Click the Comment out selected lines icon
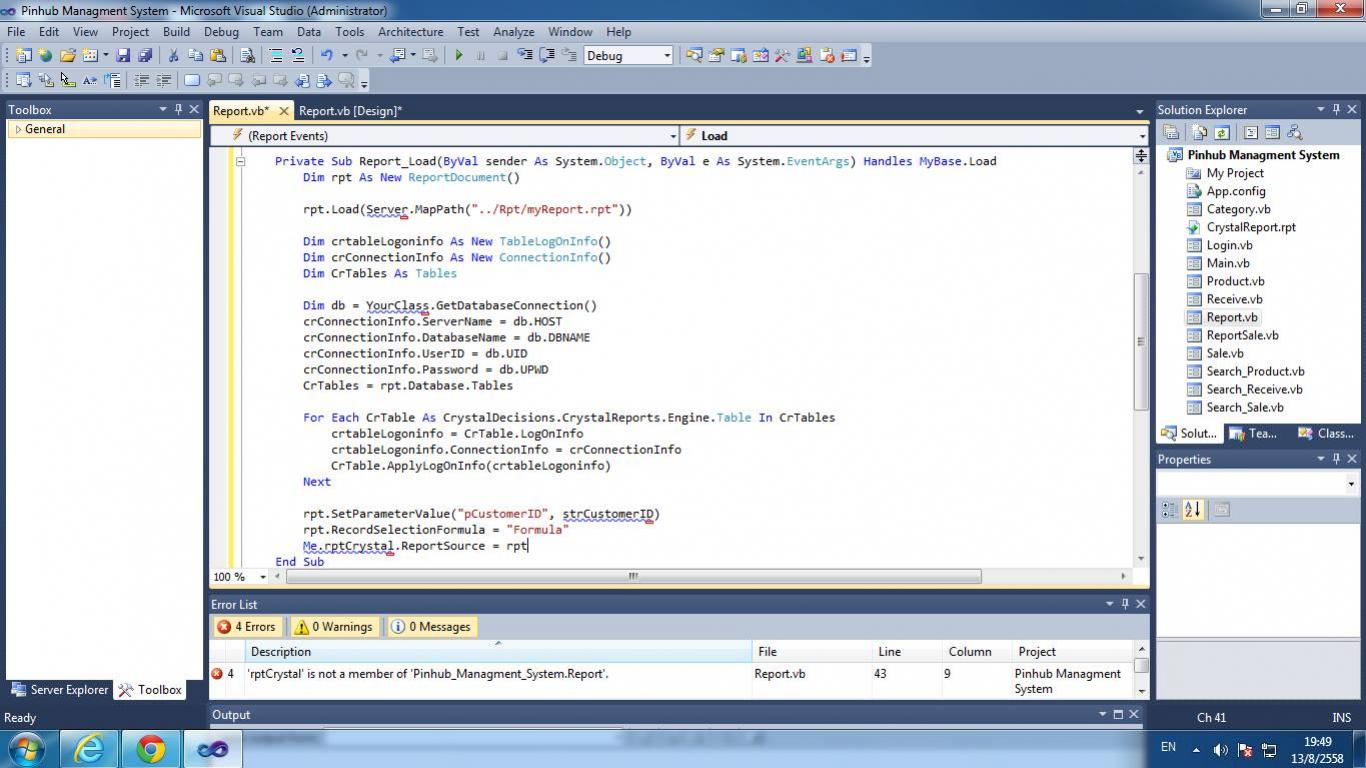The height and width of the screenshot is (768, 1366). [x=277, y=56]
